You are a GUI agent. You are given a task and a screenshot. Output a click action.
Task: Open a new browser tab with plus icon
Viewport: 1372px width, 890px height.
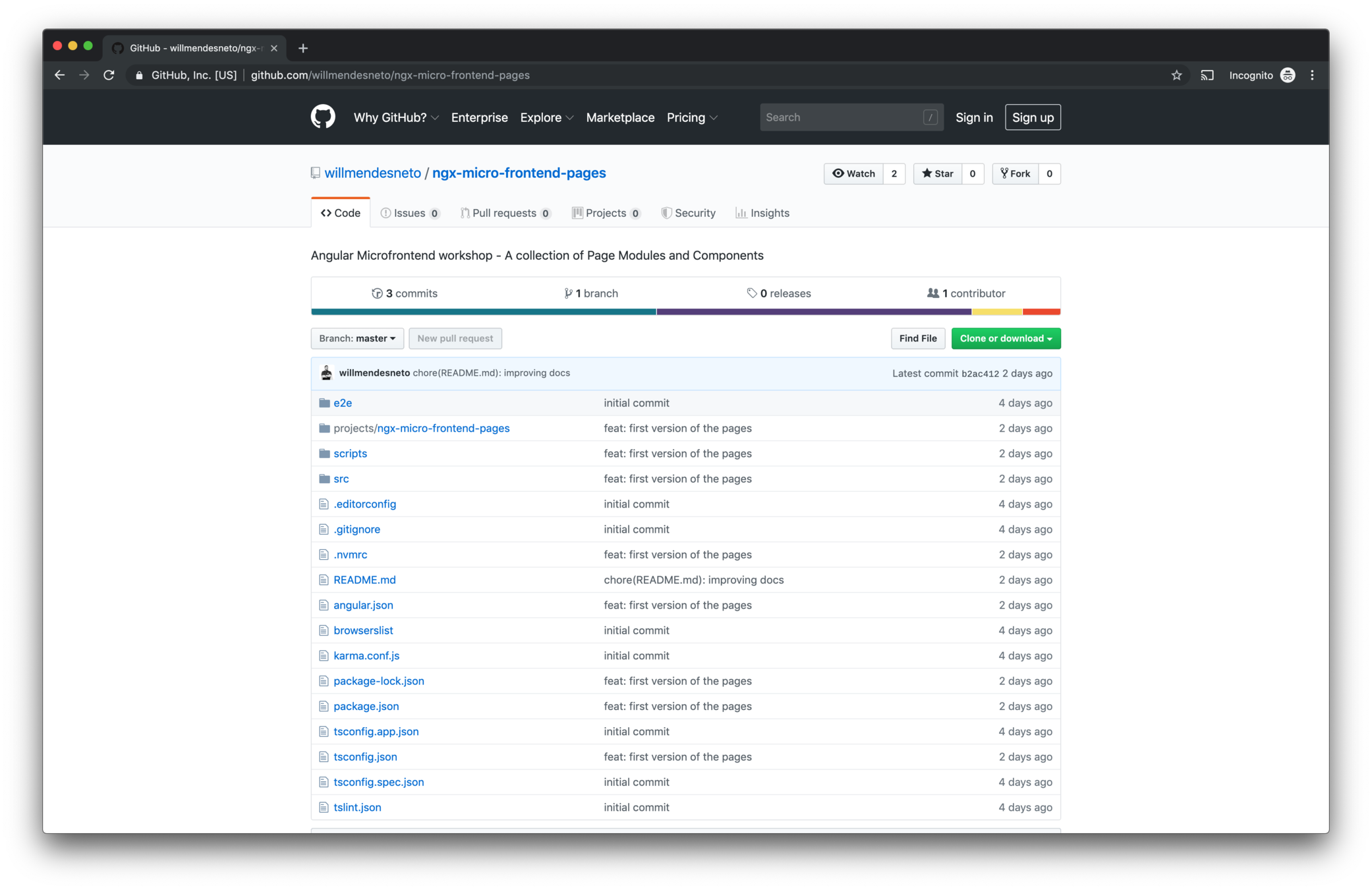click(303, 48)
